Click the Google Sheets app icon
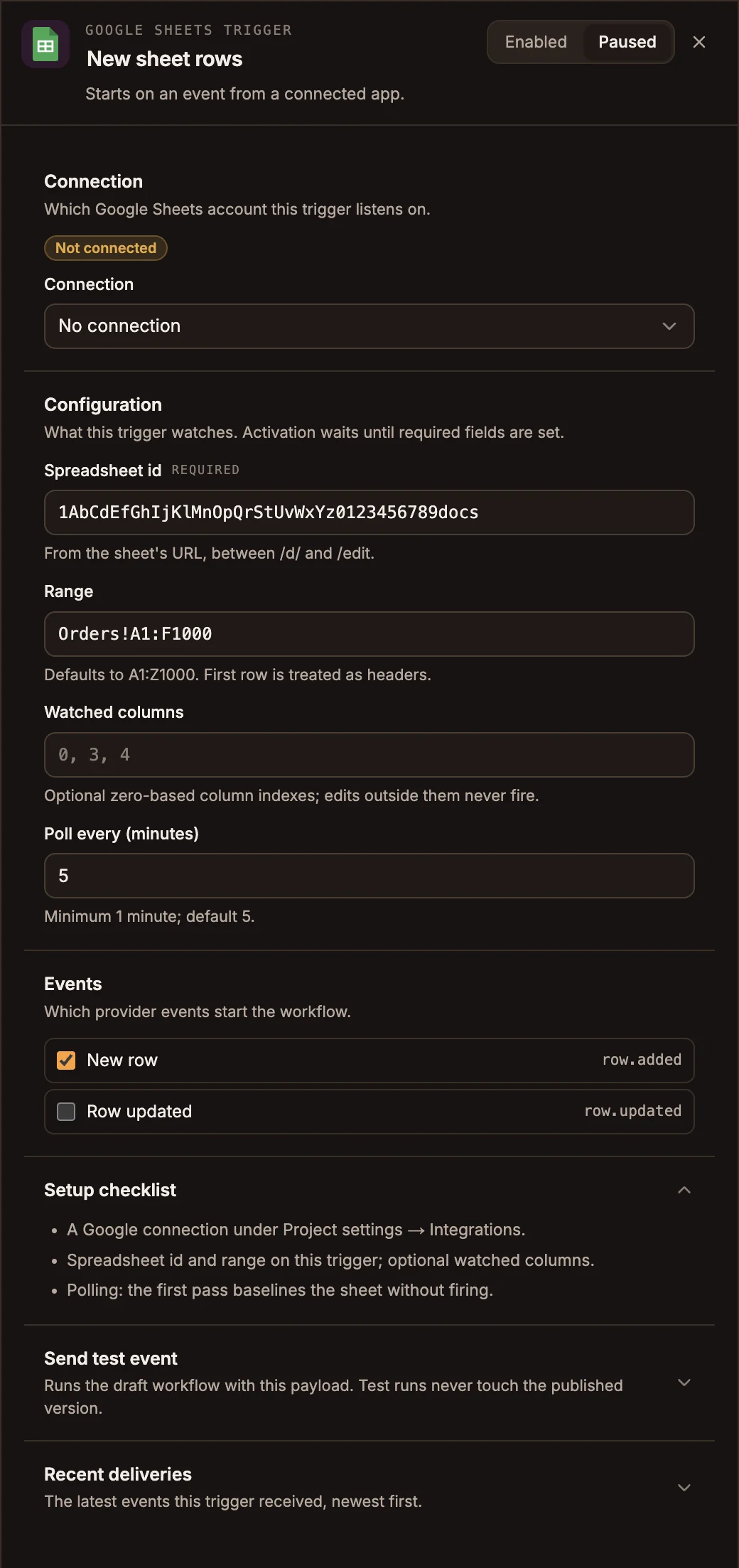Viewport: 739px width, 1568px height. 45,44
